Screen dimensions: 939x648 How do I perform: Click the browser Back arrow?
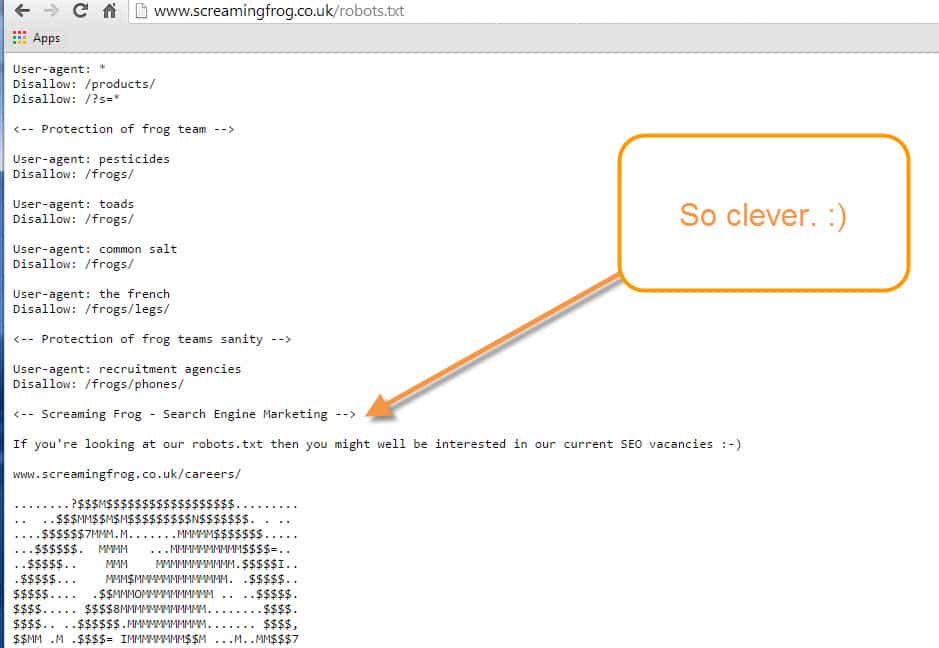[x=22, y=10]
